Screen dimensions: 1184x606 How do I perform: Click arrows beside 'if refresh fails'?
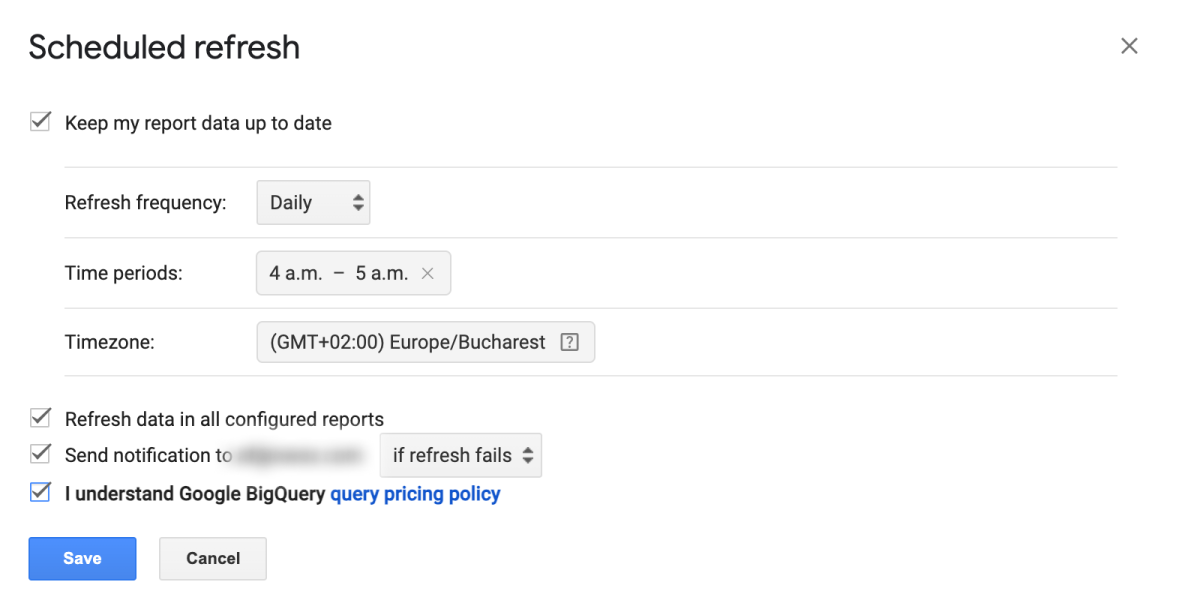[x=528, y=455]
